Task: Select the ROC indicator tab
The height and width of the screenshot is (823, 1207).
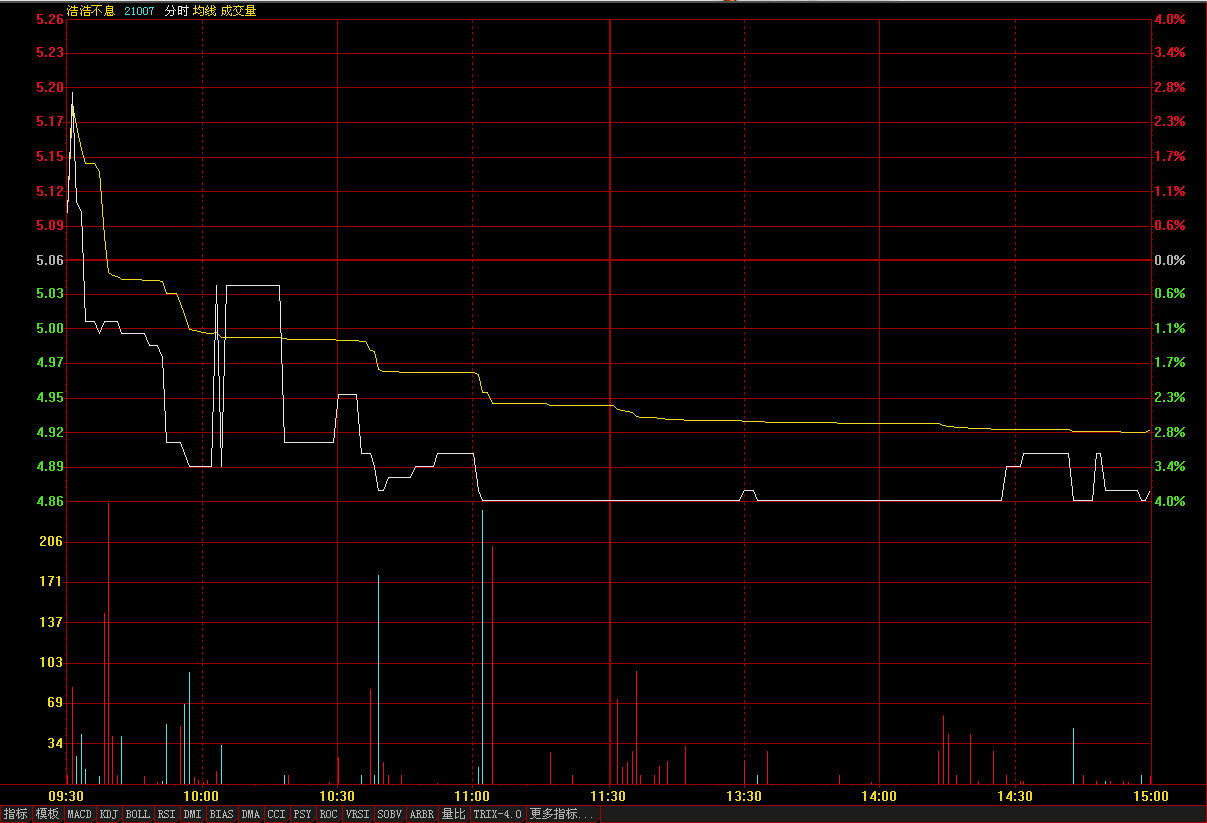Action: (328, 815)
